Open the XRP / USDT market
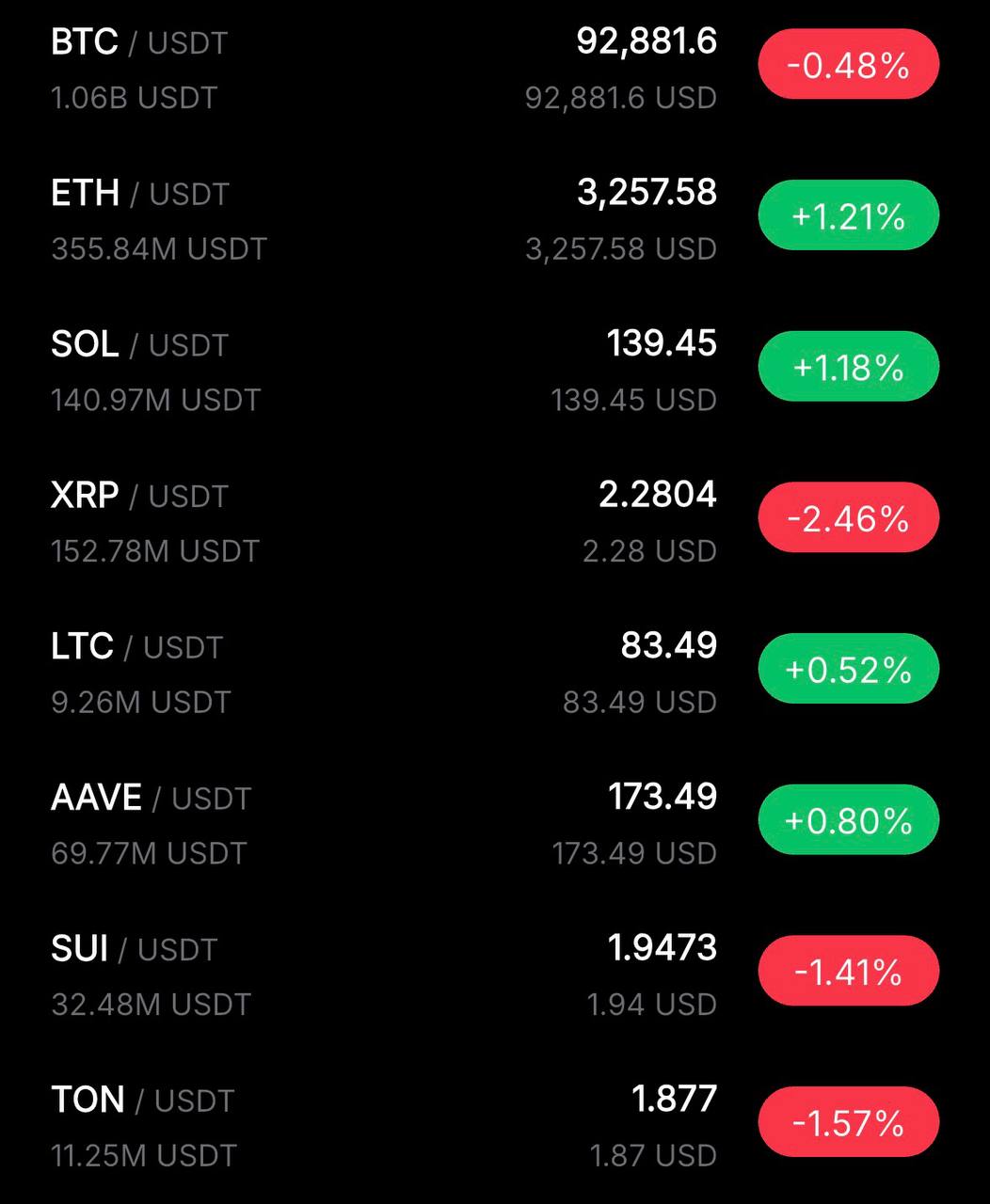This screenshot has width=990, height=1204. click(x=139, y=496)
